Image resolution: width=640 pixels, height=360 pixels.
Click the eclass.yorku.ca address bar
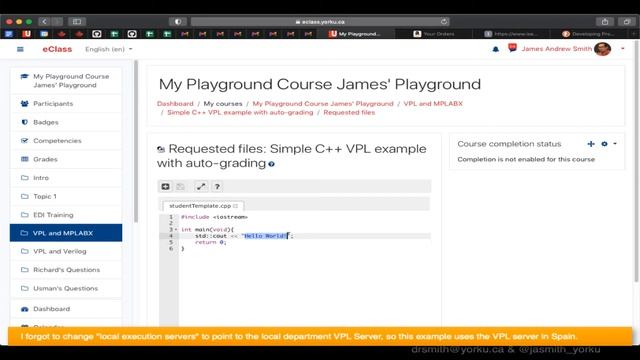point(320,22)
